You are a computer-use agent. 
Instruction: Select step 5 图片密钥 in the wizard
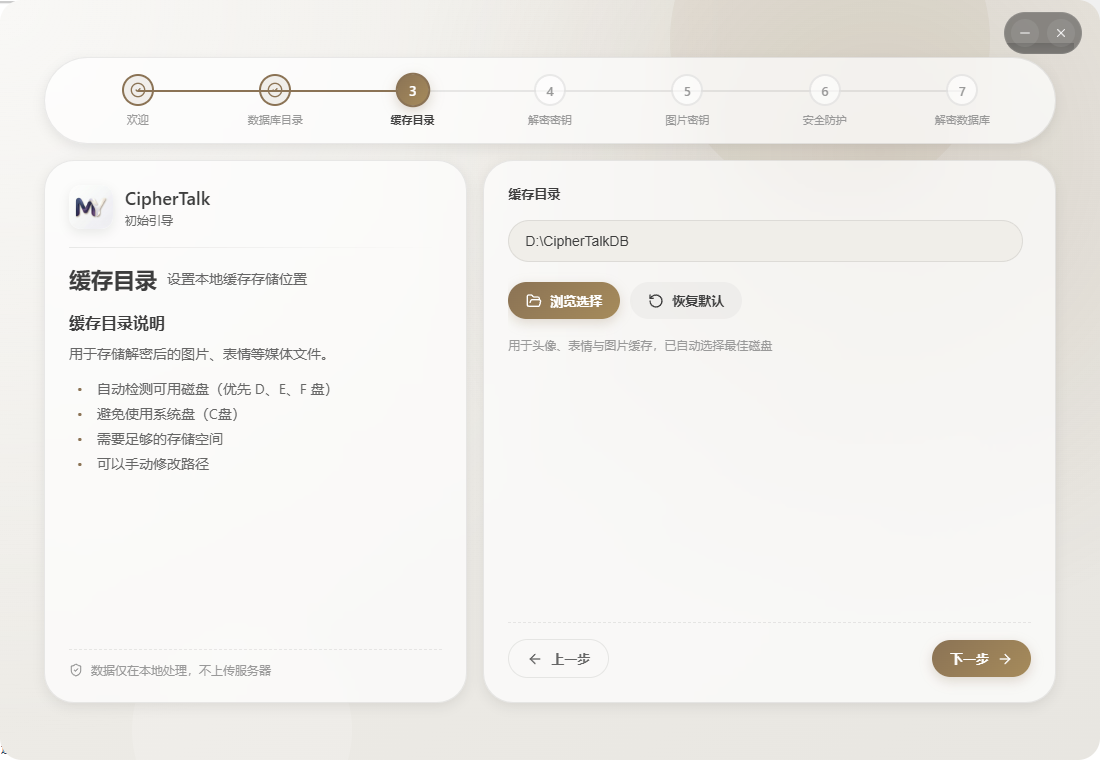click(x=687, y=90)
